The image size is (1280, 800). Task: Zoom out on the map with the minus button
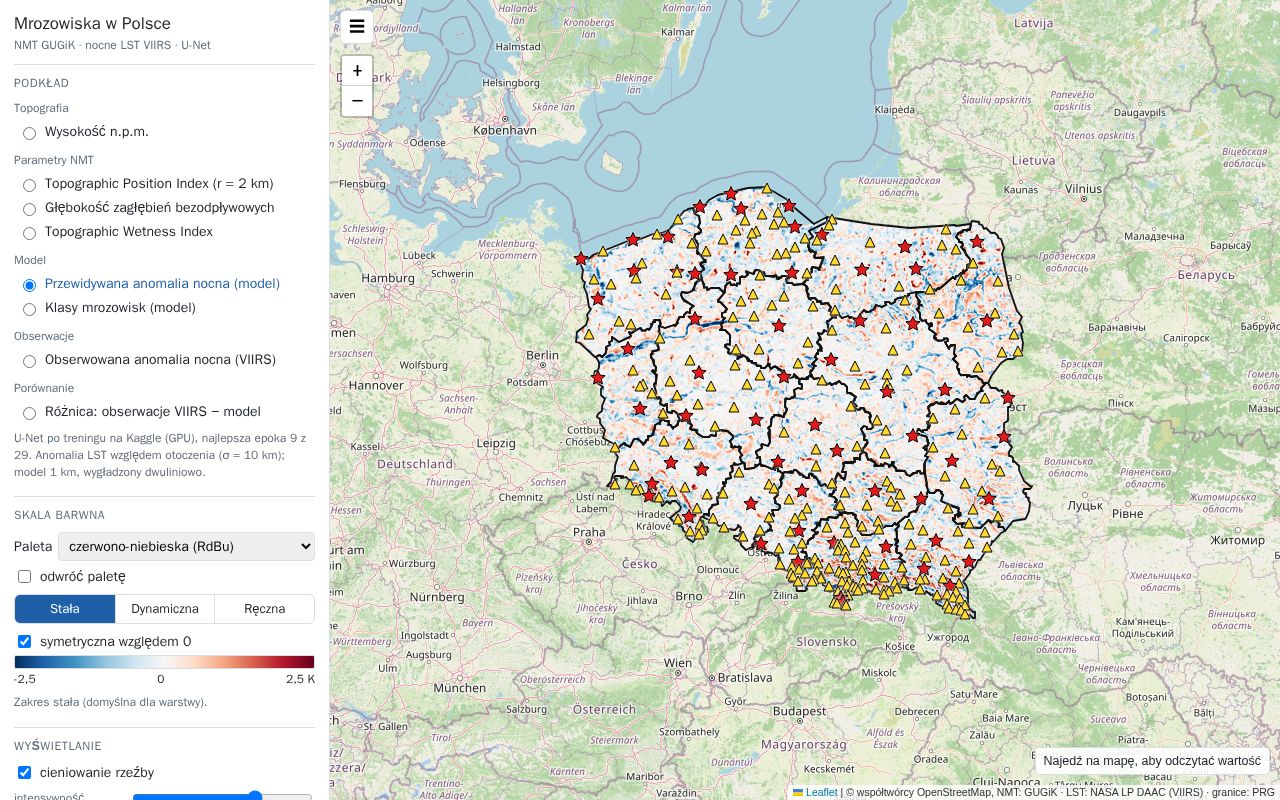pyautogui.click(x=357, y=101)
